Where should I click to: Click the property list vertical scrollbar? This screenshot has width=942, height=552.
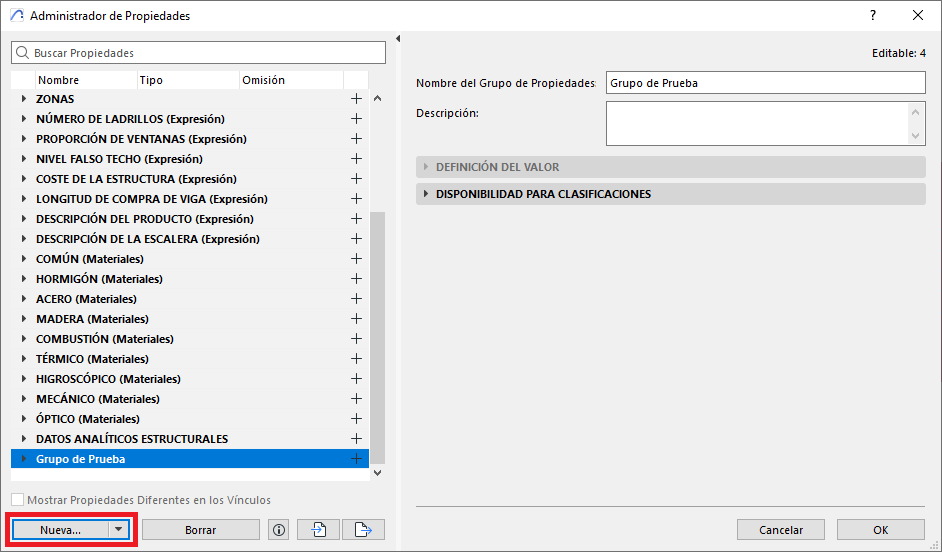[377, 330]
